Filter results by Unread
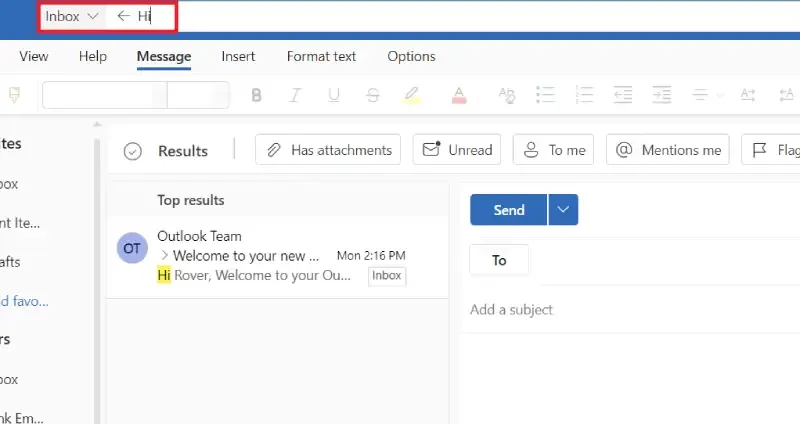This screenshot has width=800, height=424. coord(457,150)
